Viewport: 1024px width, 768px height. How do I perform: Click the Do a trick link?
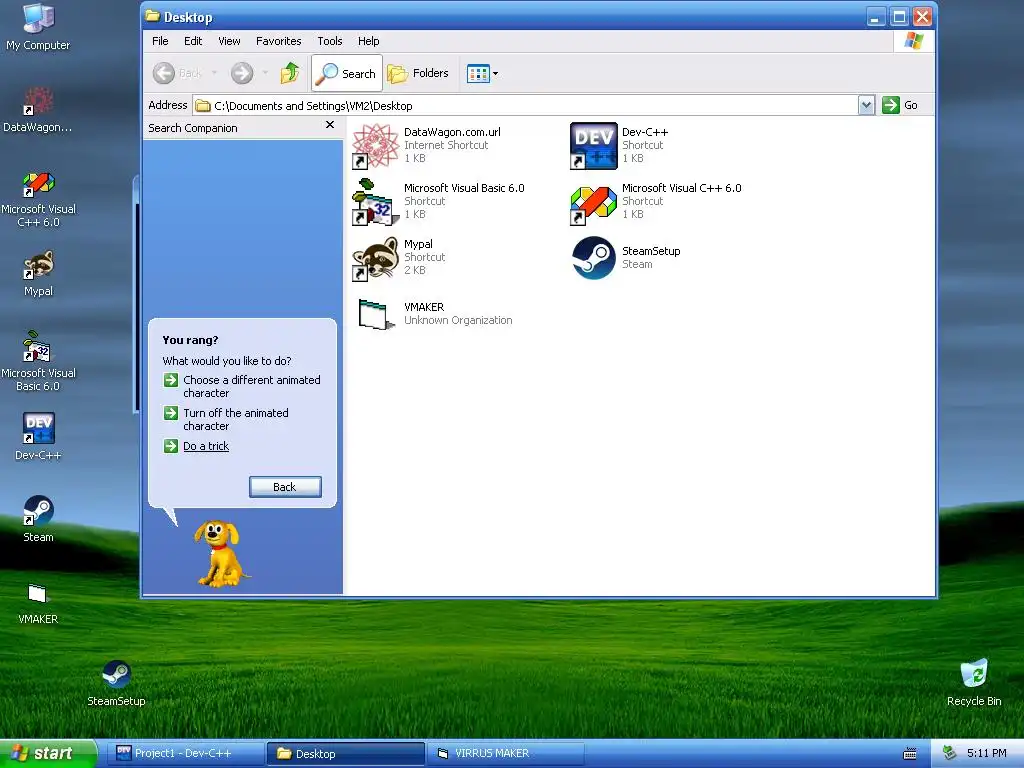click(206, 446)
